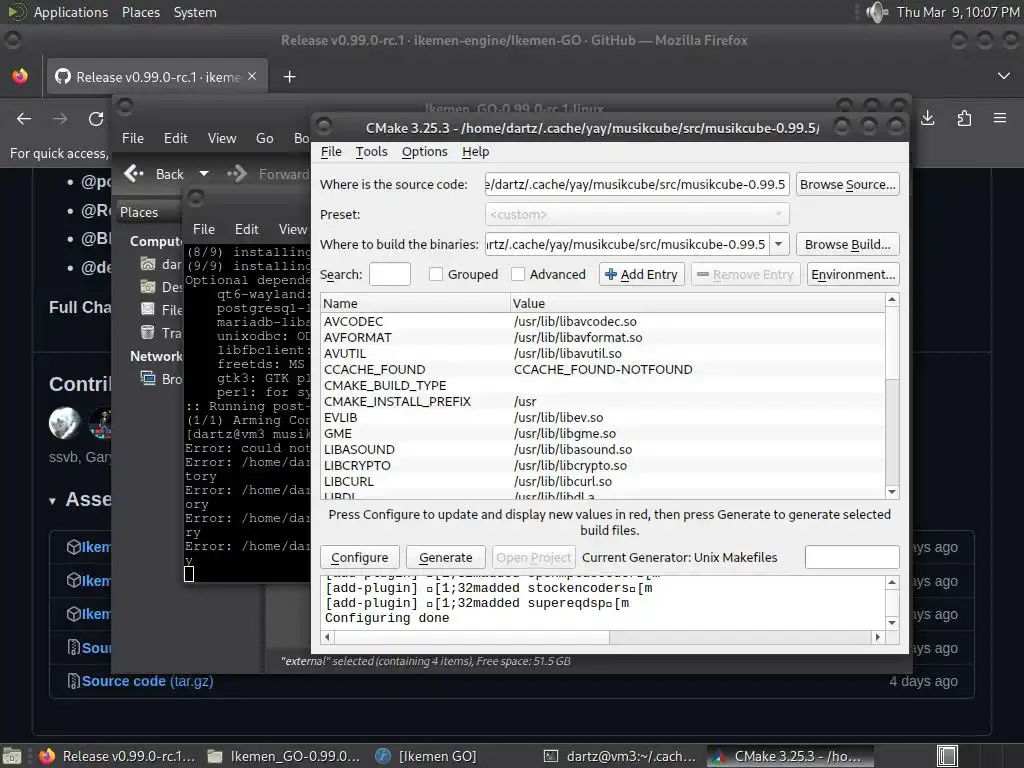Click the Environment button
Viewport: 1024px width, 768px height.
(x=853, y=274)
